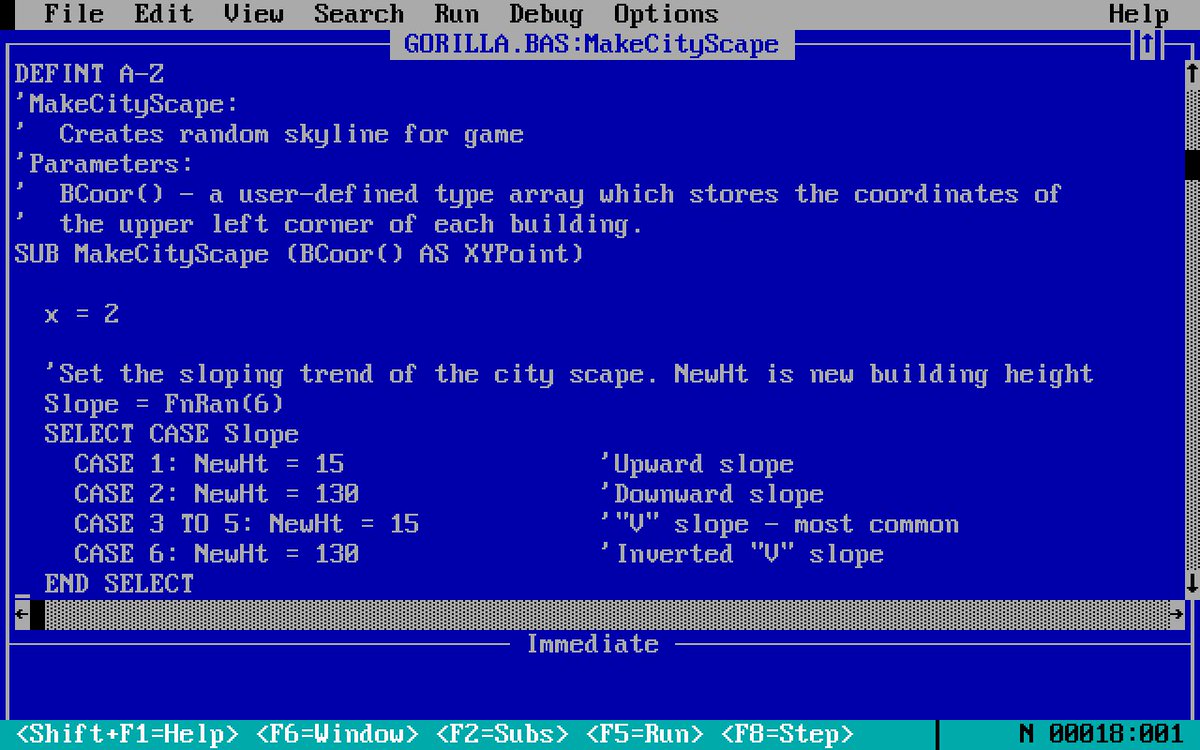Click 'the upper left corner' comment line
The width and height of the screenshot is (1200, 750).
point(329,224)
